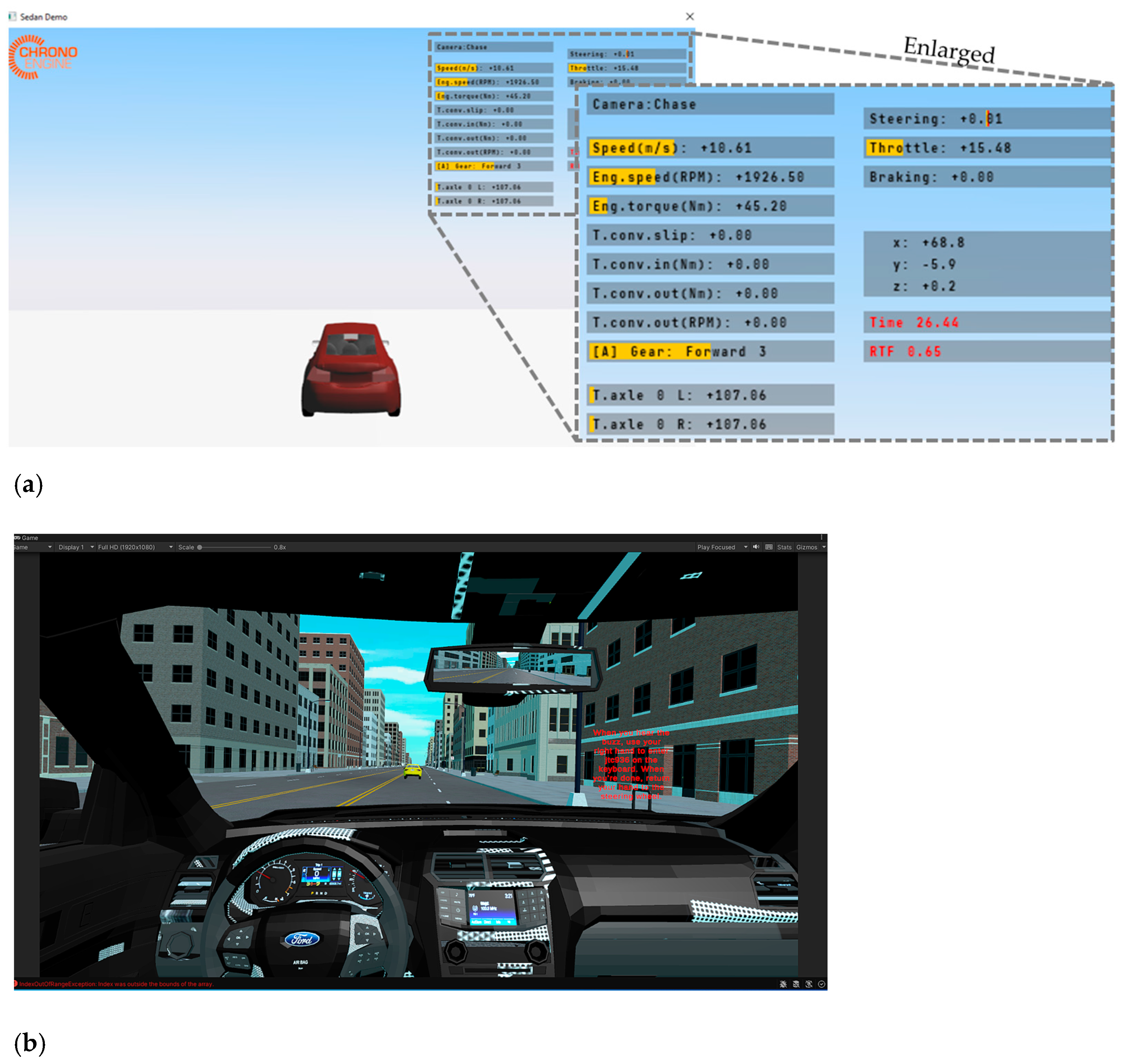The height and width of the screenshot is (1064, 1121).
Task: Open the Game view mode dropdown
Action: tap(31, 547)
